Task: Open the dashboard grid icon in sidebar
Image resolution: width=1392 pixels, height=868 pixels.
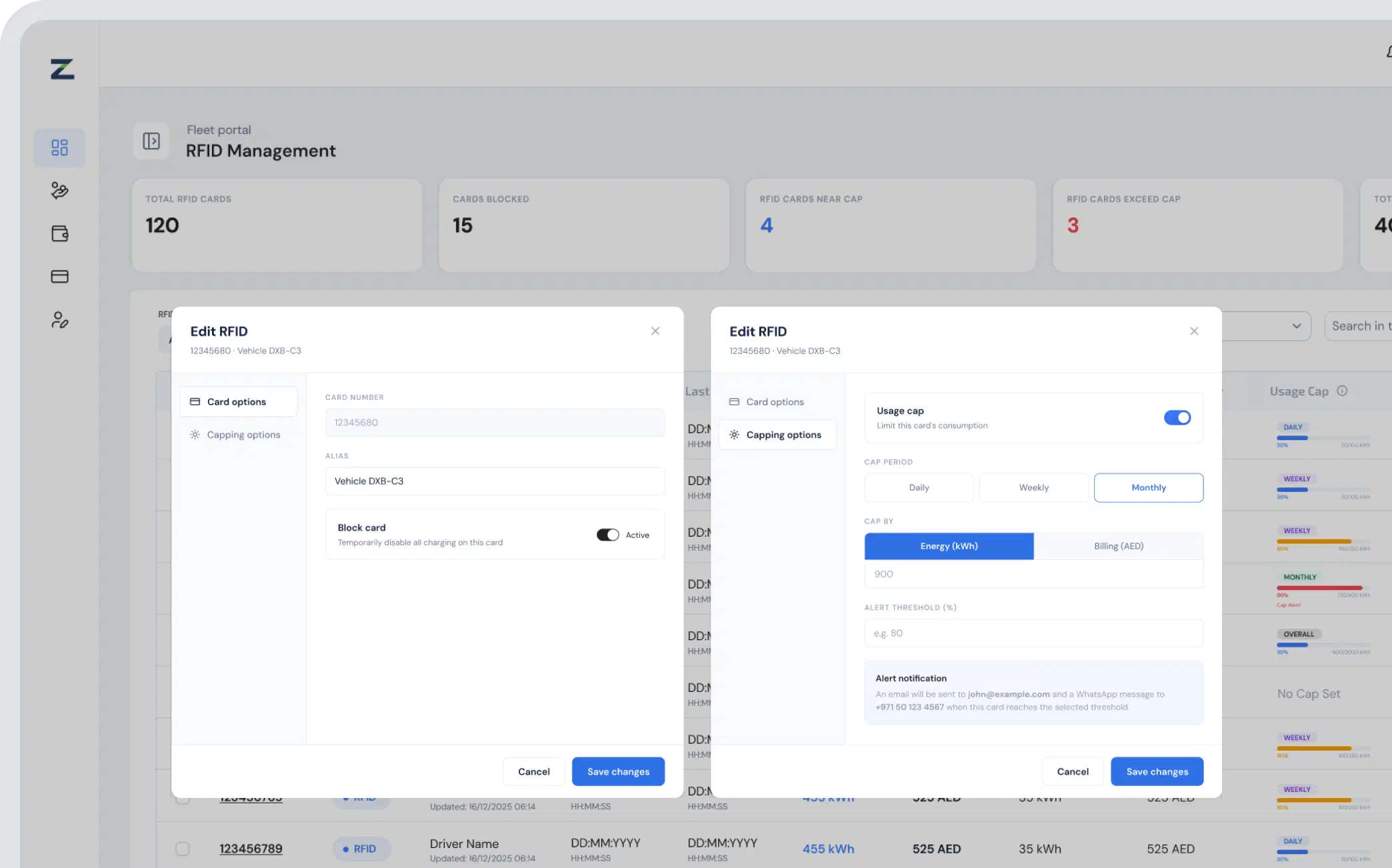Action: pos(59,147)
